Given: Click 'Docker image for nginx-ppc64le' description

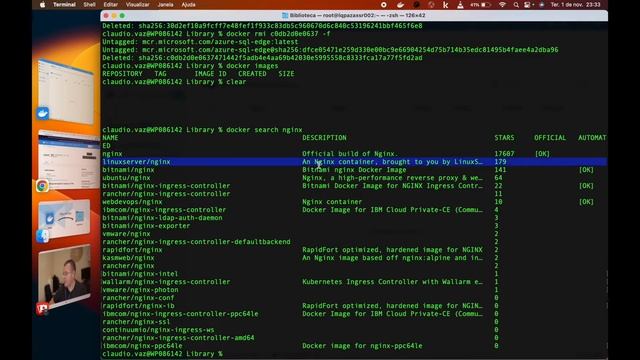Looking at the screenshot, I should coord(362,346).
